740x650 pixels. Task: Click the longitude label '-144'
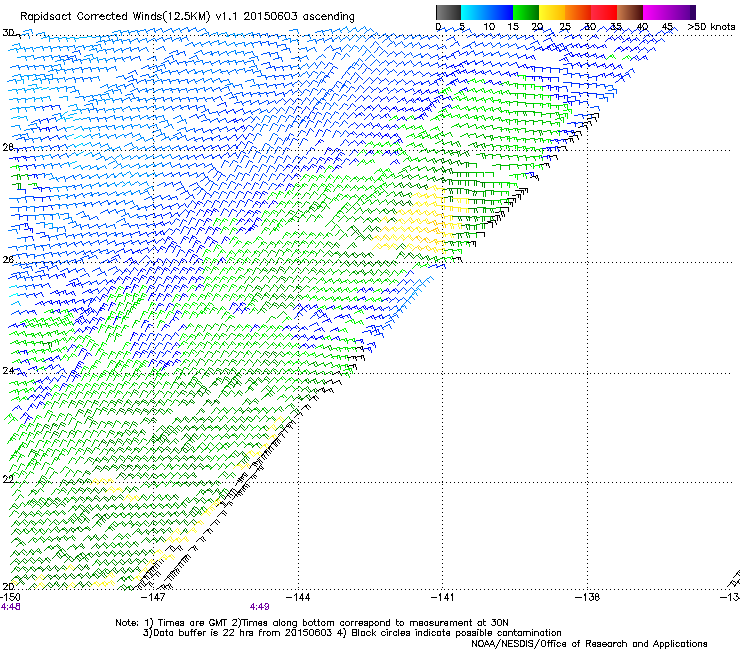[298, 597]
